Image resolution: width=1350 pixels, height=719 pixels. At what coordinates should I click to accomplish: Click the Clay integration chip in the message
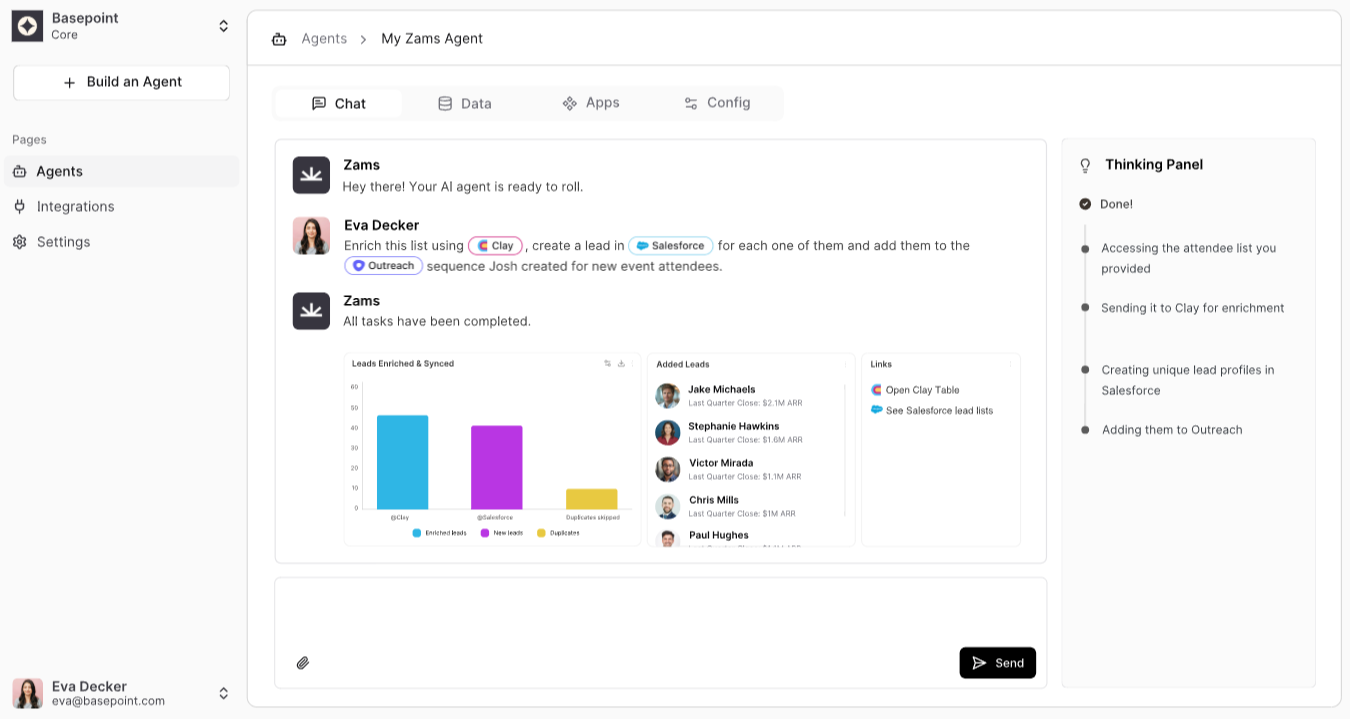(x=495, y=246)
